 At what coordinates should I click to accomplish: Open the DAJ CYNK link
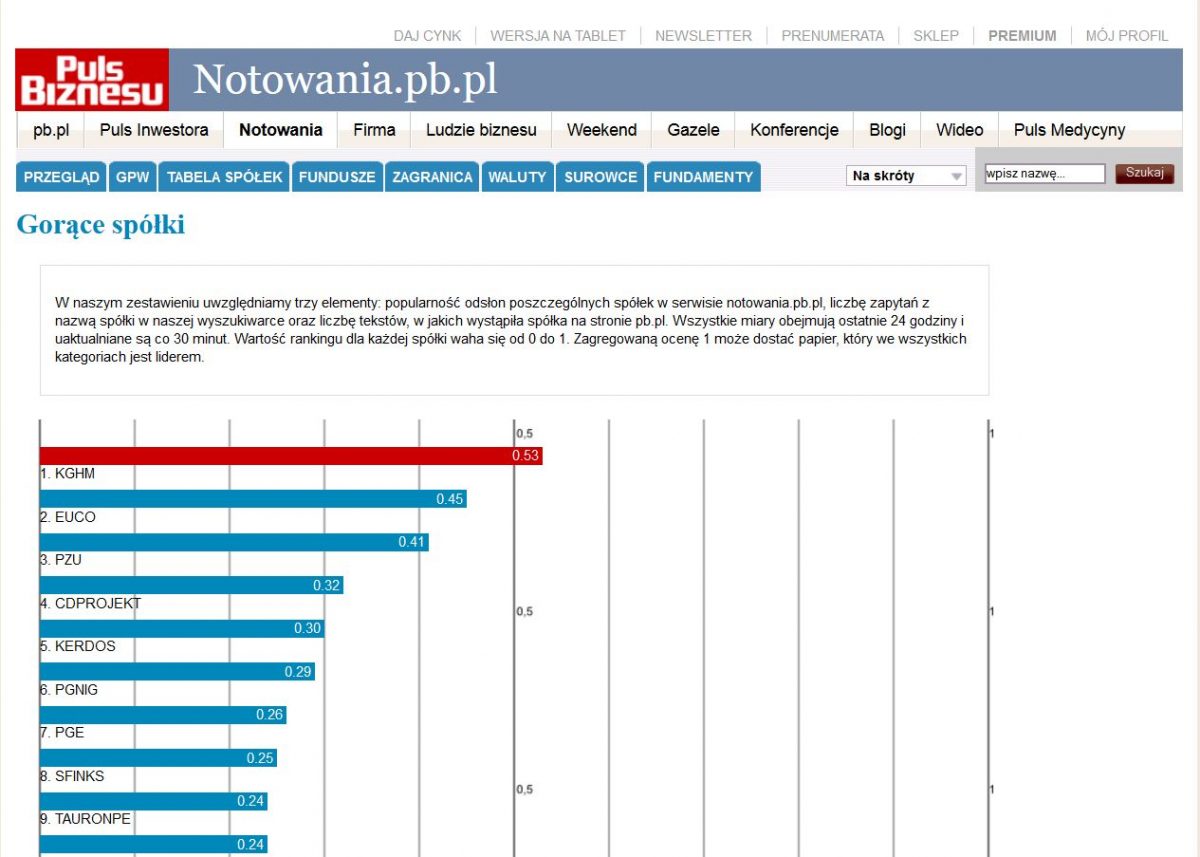[428, 36]
